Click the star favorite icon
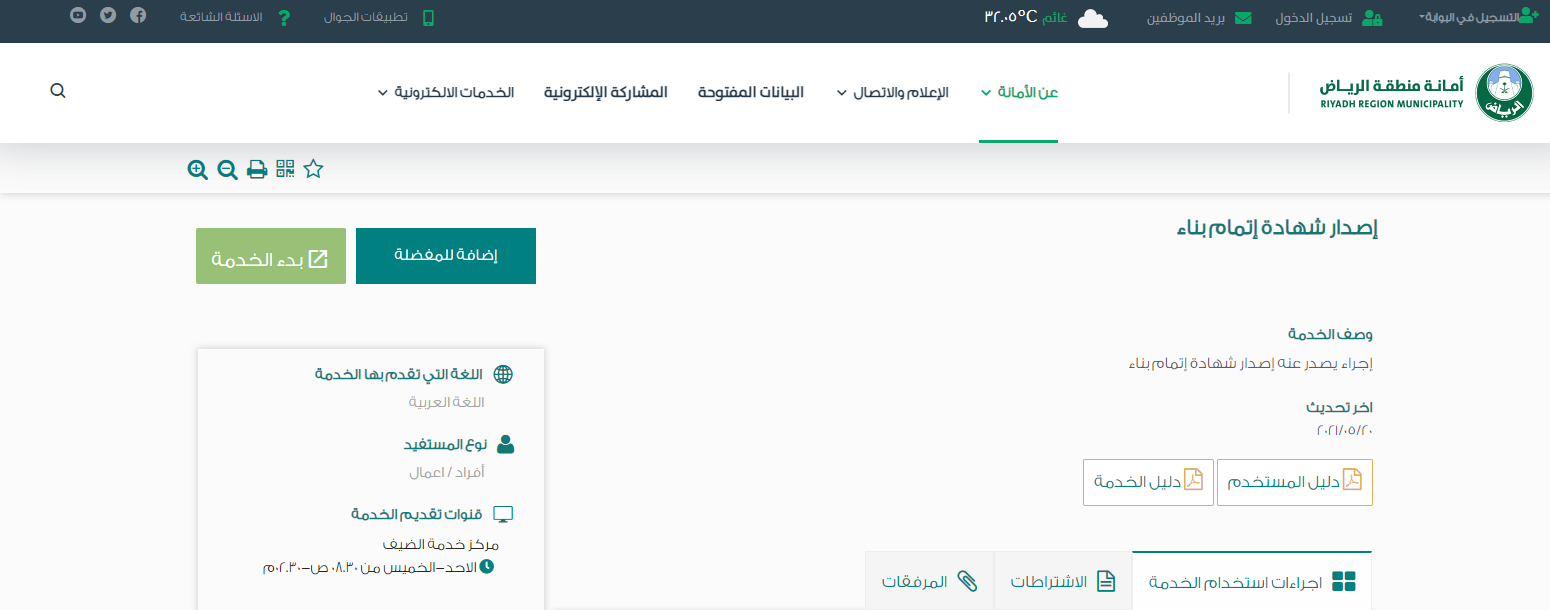1550x610 pixels. pos(314,169)
